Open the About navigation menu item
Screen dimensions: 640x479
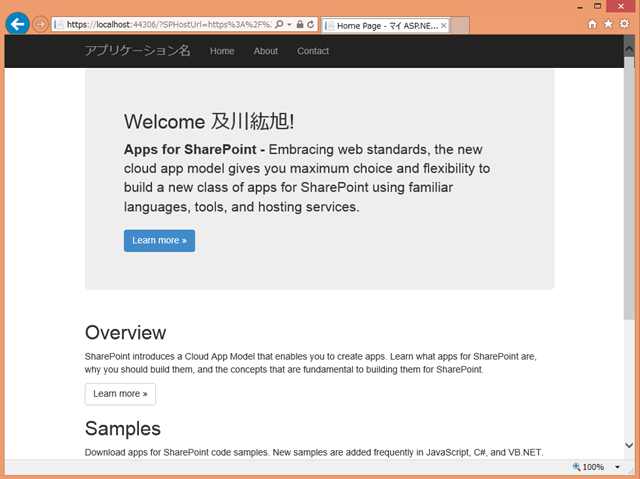pyautogui.click(x=266, y=51)
